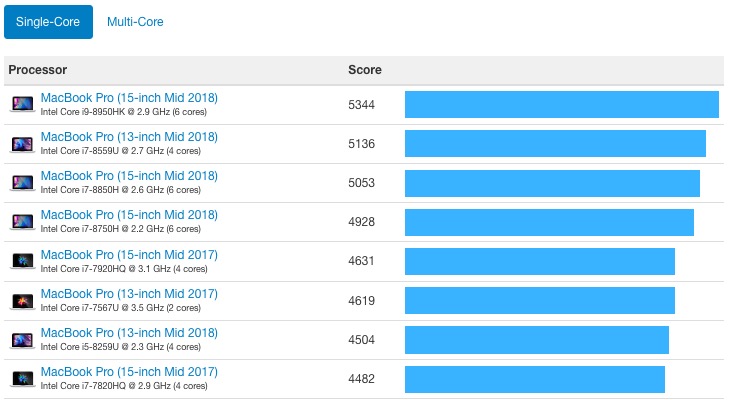Screen dimensions: 748x400
Task: Click laptop icon beside the i7-7567U entry
Action: [x=22, y=301]
